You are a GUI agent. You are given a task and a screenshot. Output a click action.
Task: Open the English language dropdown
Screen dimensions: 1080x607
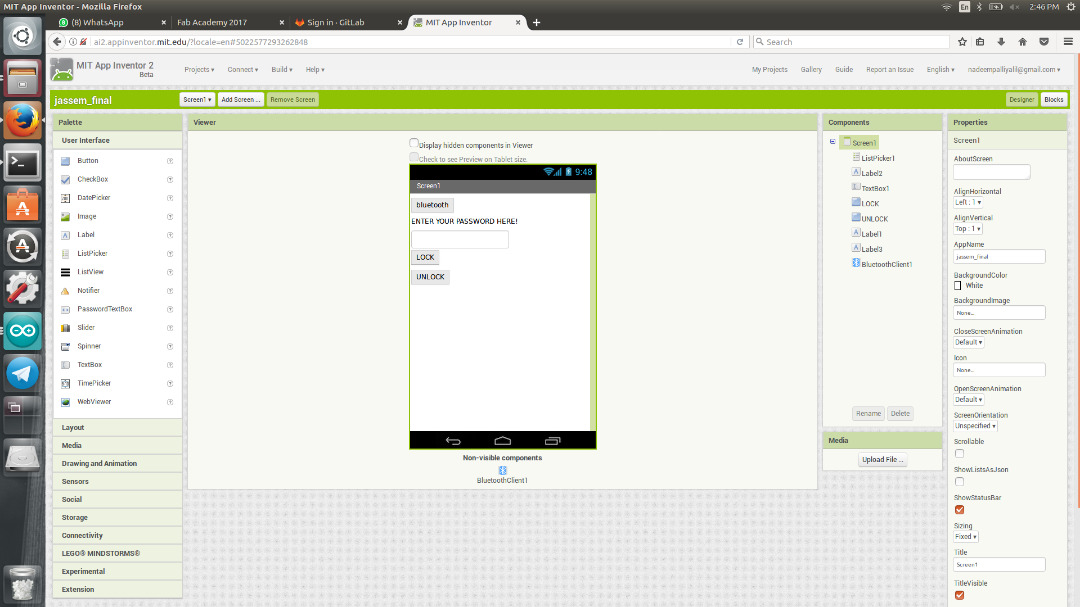pyautogui.click(x=940, y=70)
